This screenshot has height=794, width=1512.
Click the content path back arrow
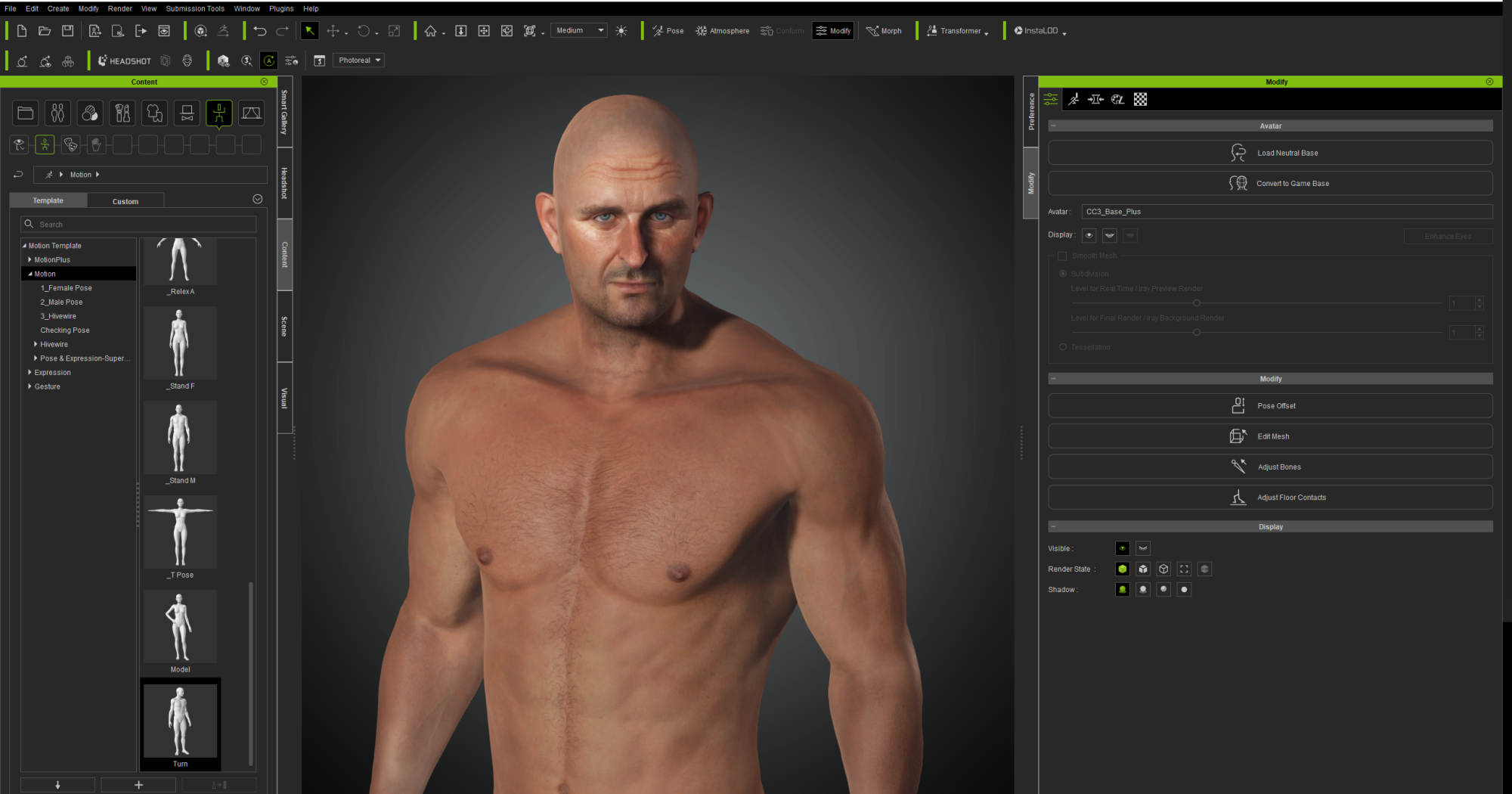pos(18,175)
